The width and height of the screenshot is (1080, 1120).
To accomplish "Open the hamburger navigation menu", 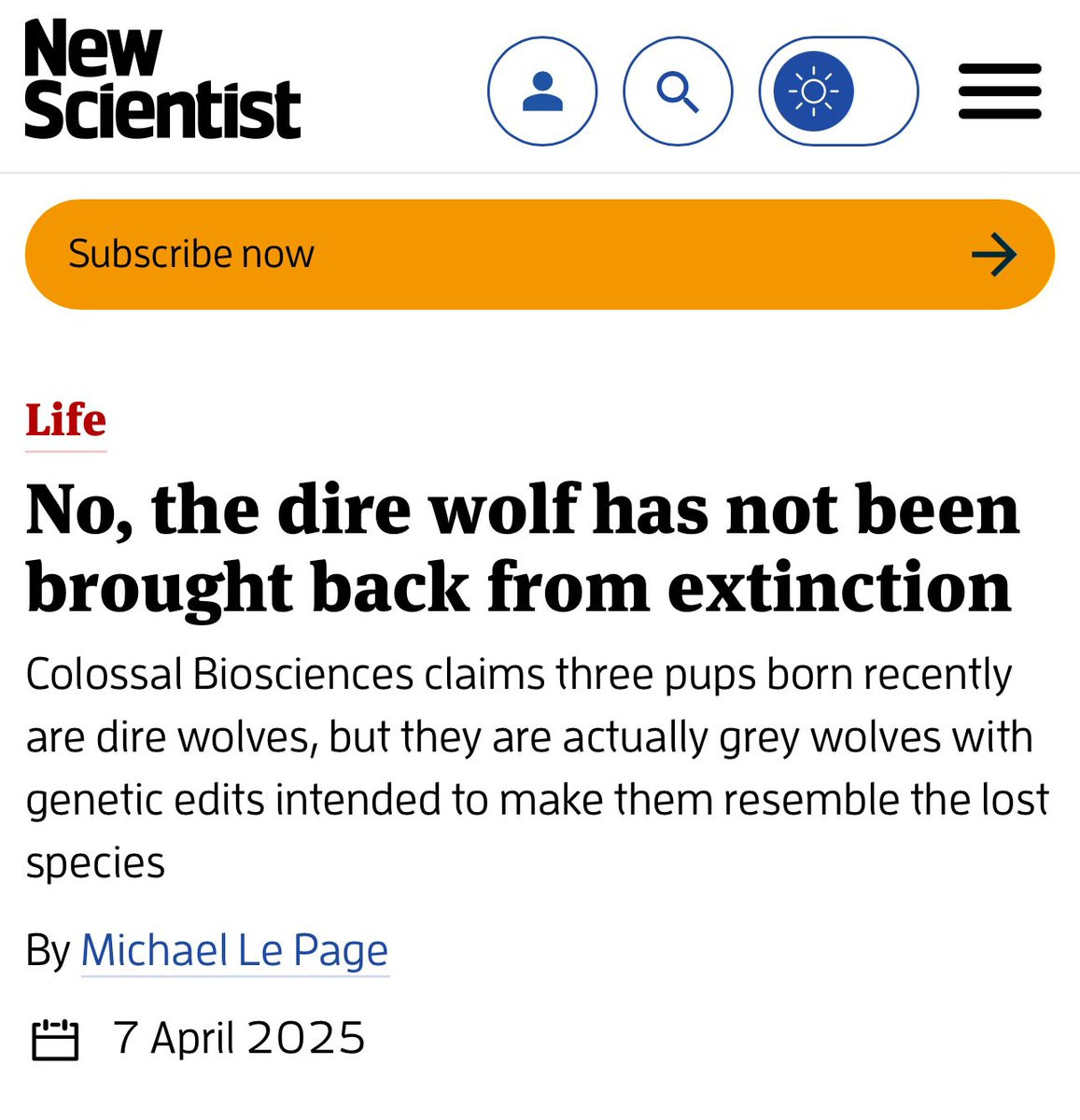I will pos(1000,91).
